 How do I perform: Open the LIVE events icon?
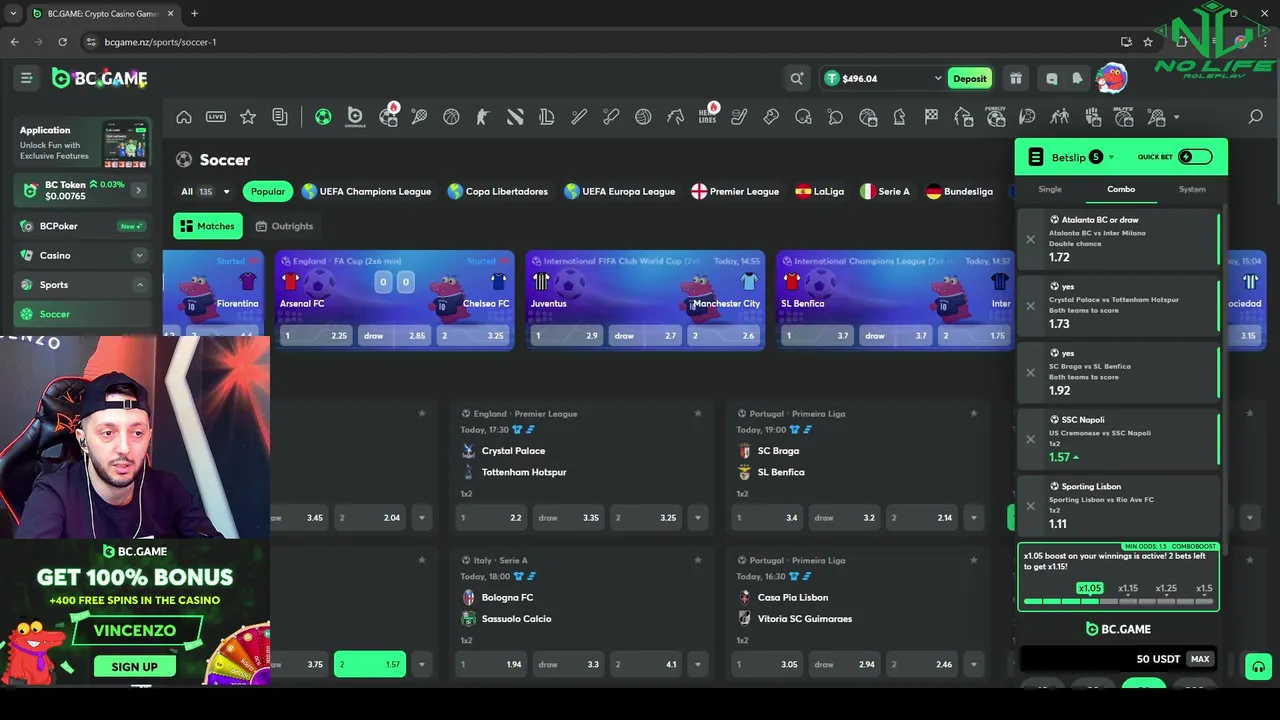click(216, 117)
